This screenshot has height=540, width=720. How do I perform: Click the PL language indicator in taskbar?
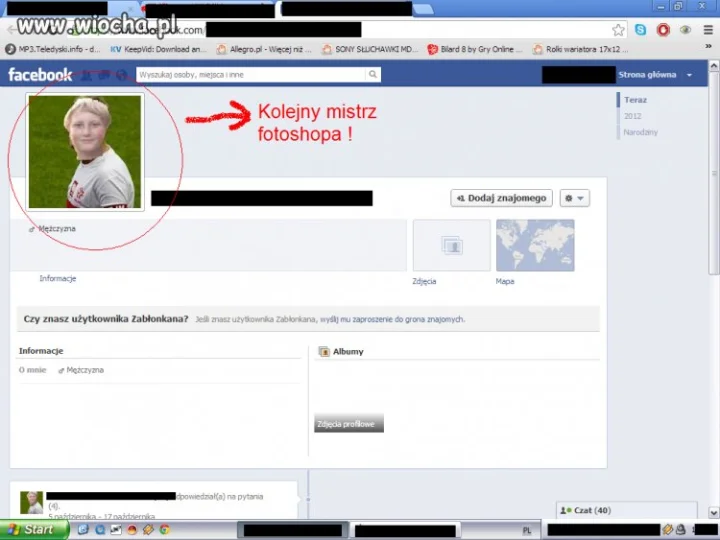[527, 530]
